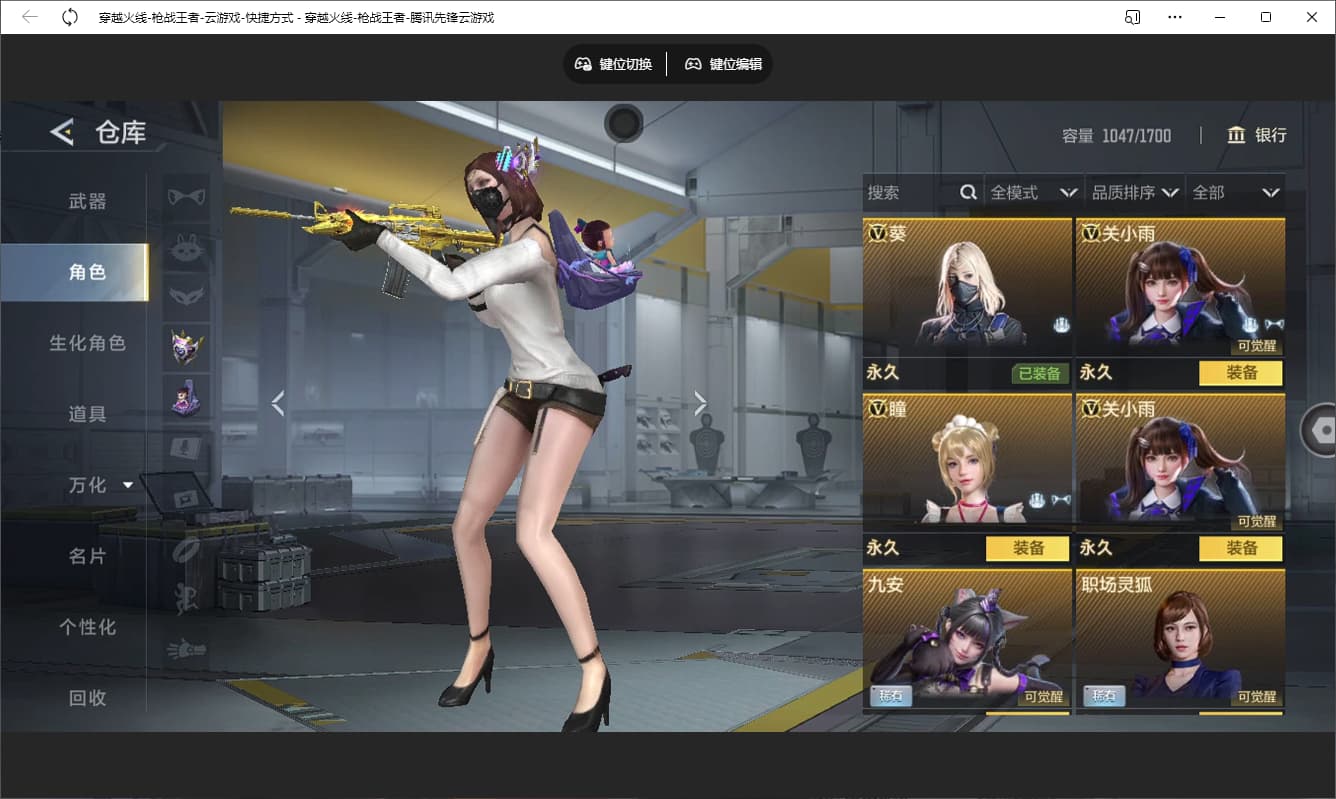Go to the 道具 tab

click(87, 414)
